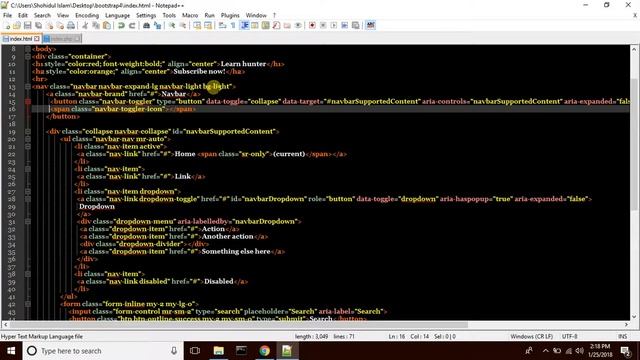Image resolution: width=640 pixels, height=360 pixels.
Task: Toggle synchronized vertical scrolling
Action: [197, 25]
